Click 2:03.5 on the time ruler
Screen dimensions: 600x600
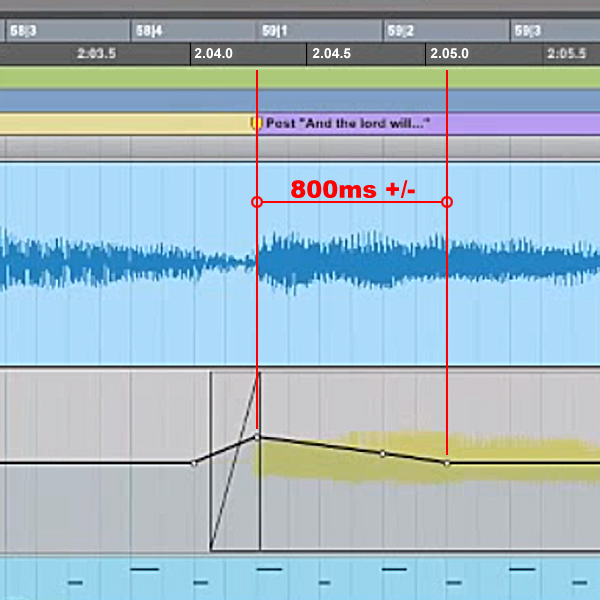pos(96,53)
